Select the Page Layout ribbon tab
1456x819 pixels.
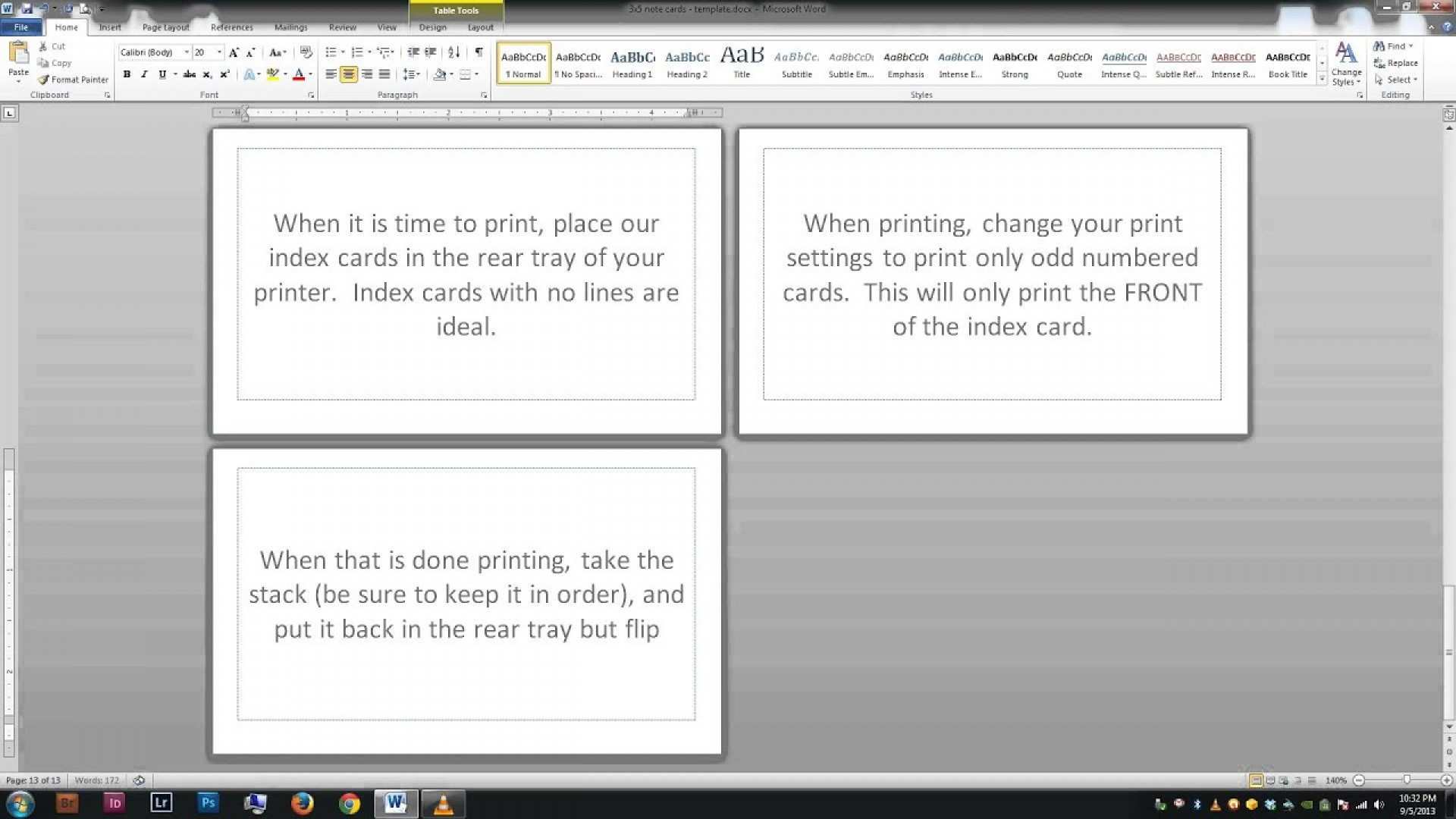click(x=165, y=27)
